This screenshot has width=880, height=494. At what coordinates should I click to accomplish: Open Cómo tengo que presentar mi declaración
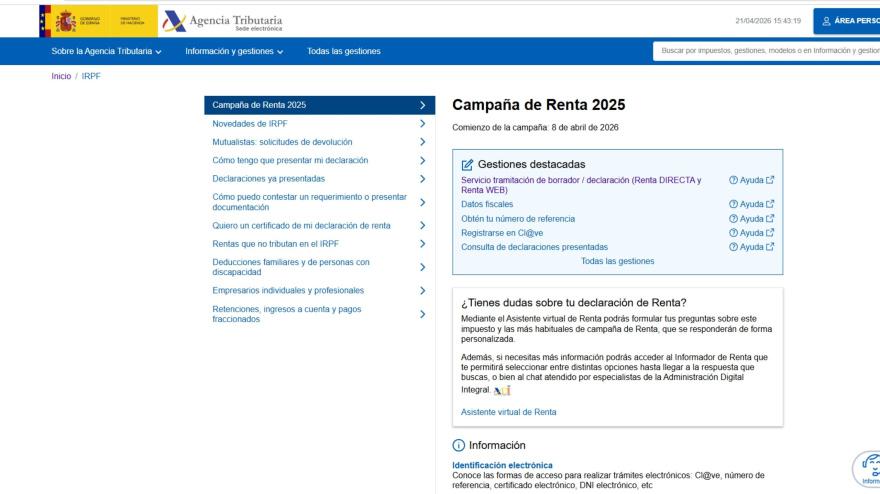click(319, 161)
